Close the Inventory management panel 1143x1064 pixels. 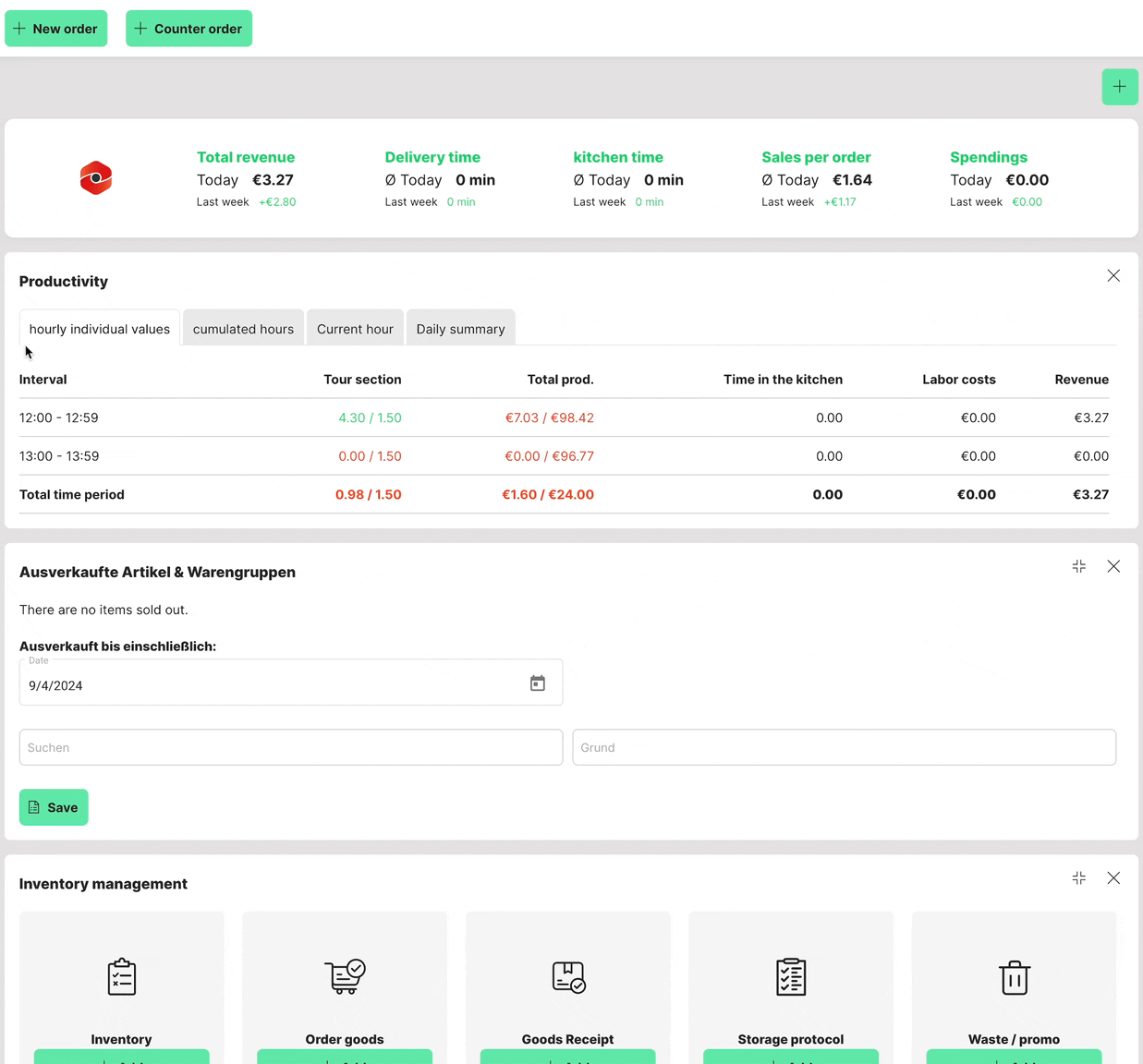(1113, 878)
